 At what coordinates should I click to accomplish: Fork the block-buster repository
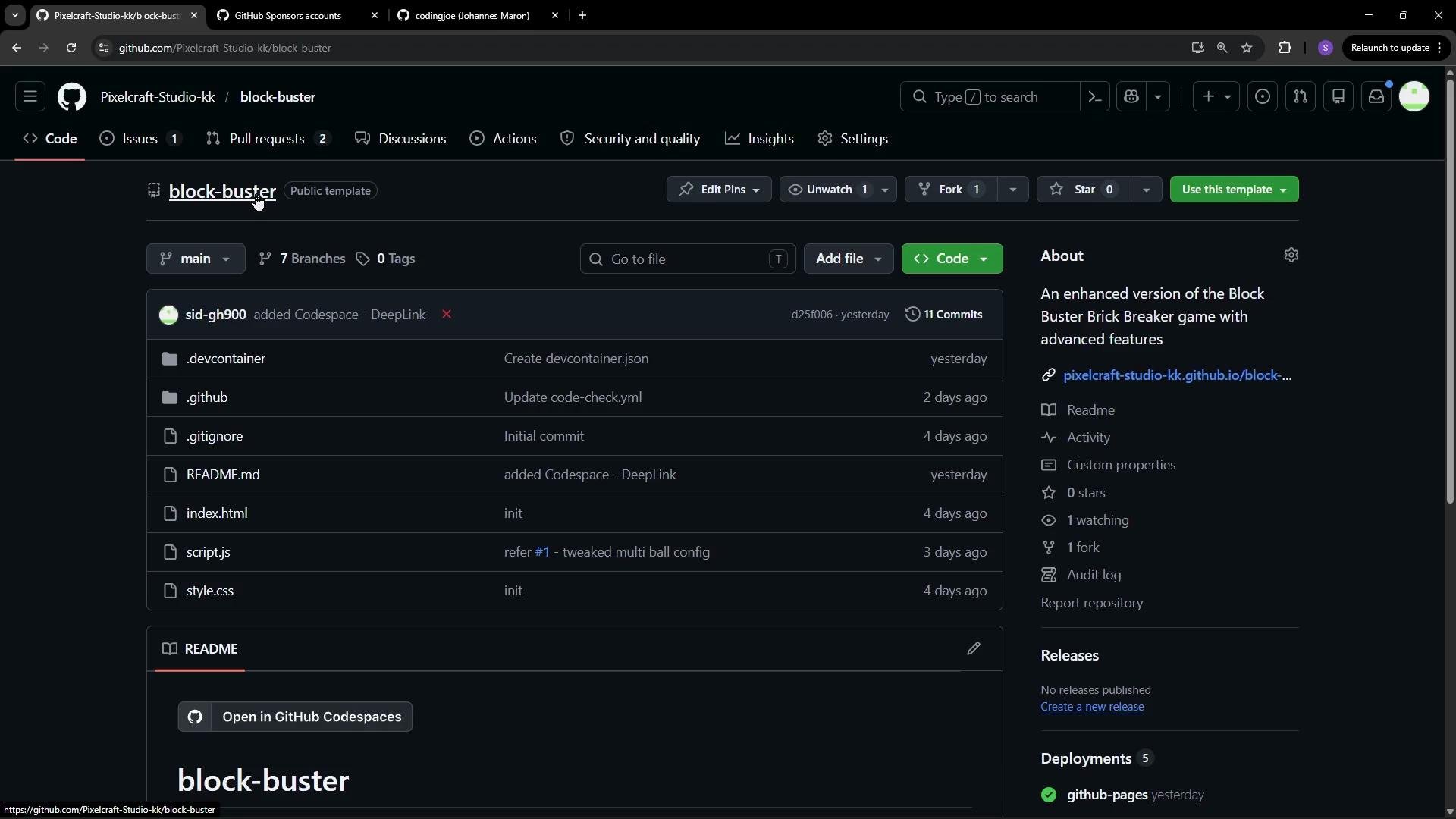950,190
